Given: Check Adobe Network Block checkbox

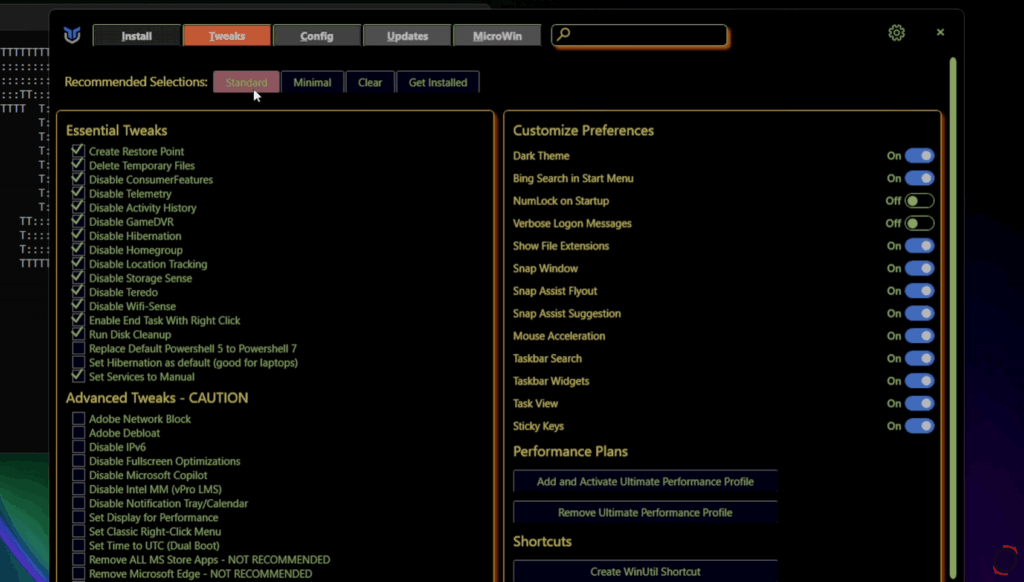Looking at the screenshot, I should tap(78, 419).
